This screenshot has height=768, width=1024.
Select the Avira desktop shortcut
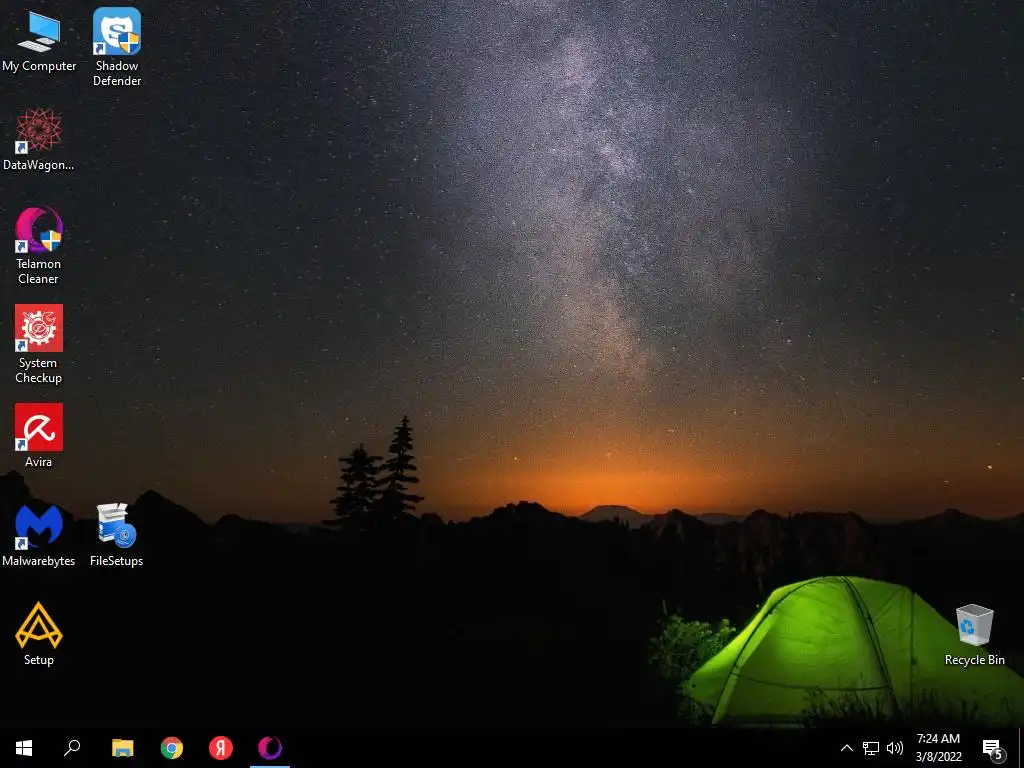point(39,436)
